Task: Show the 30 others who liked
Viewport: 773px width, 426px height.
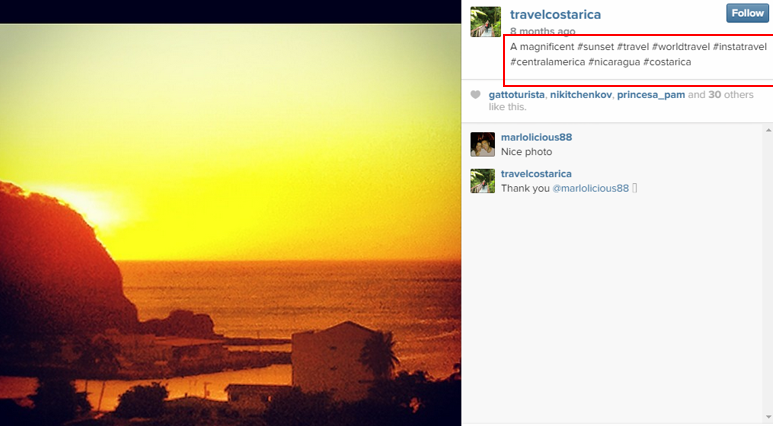Action: [x=731, y=95]
